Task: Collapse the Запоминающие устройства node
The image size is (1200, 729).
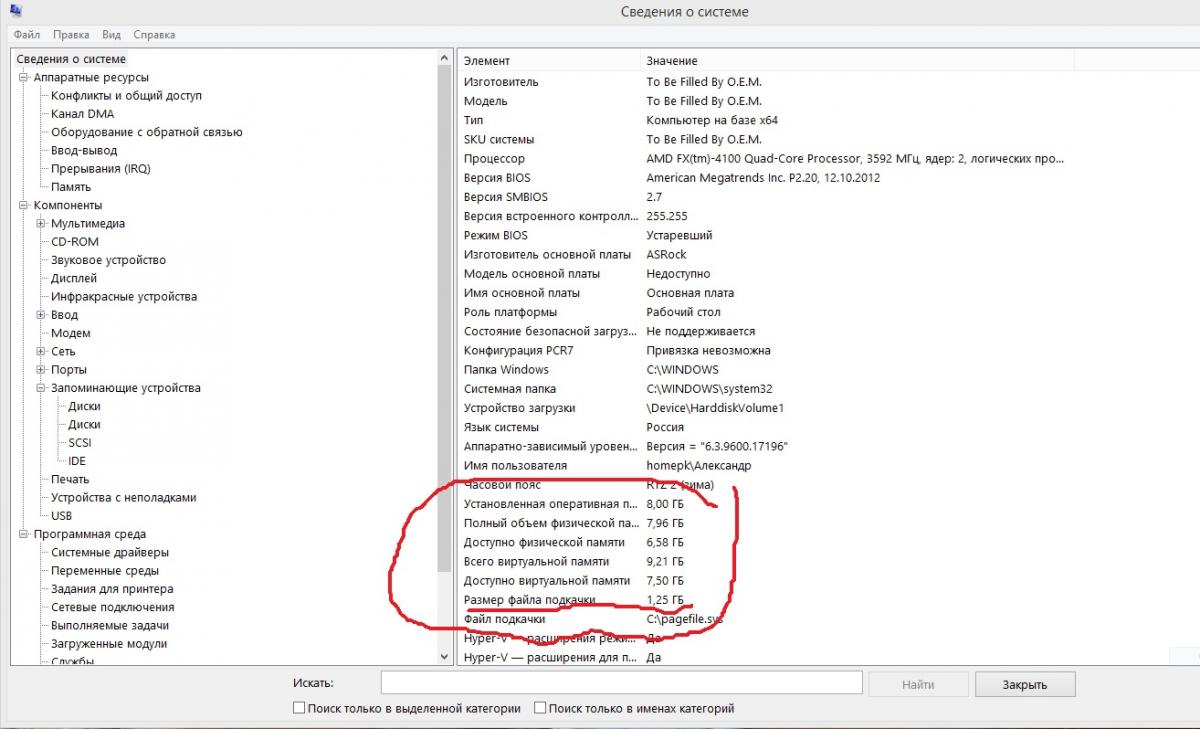Action: tap(41, 388)
